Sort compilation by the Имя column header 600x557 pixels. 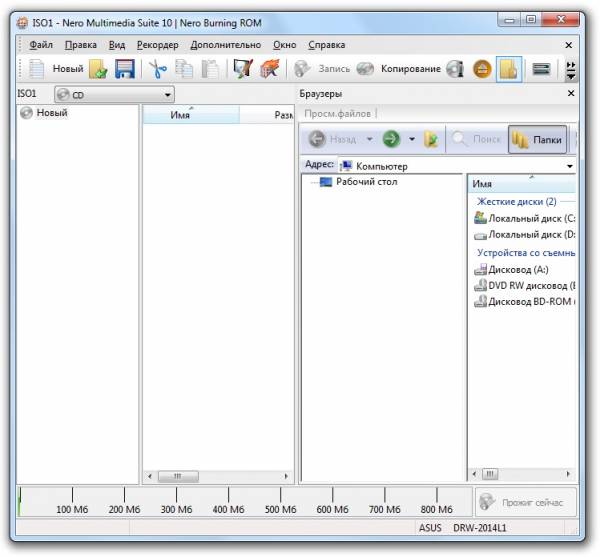(191, 114)
